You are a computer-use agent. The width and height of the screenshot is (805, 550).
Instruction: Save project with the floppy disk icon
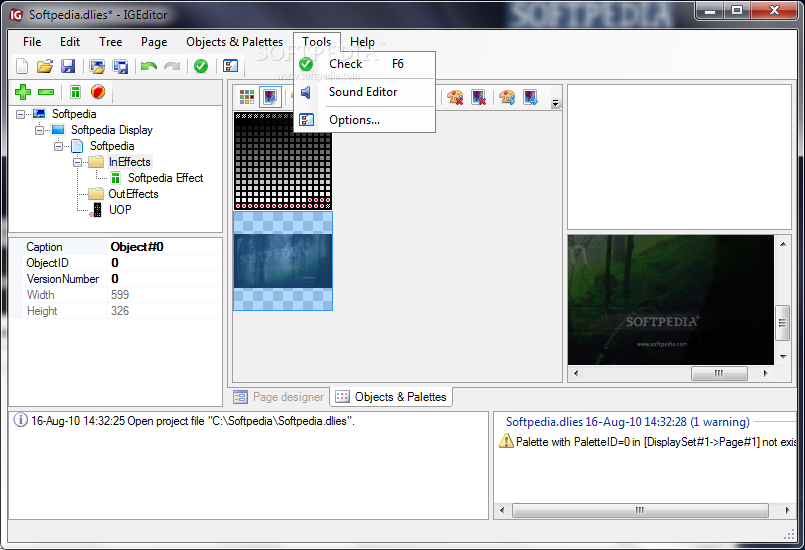[x=68, y=66]
